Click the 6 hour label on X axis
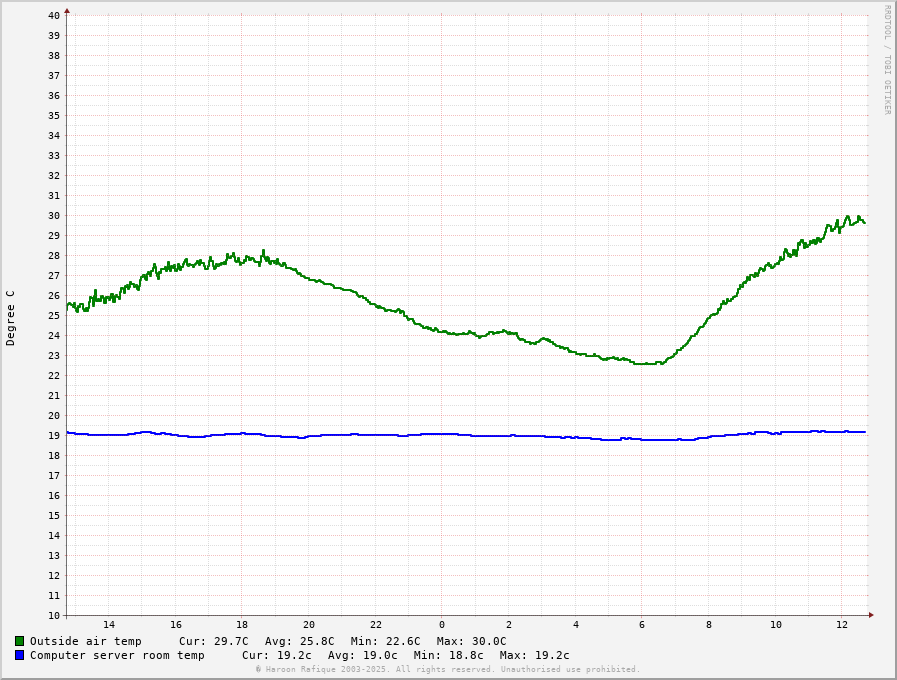The width and height of the screenshot is (897, 680). point(642,625)
